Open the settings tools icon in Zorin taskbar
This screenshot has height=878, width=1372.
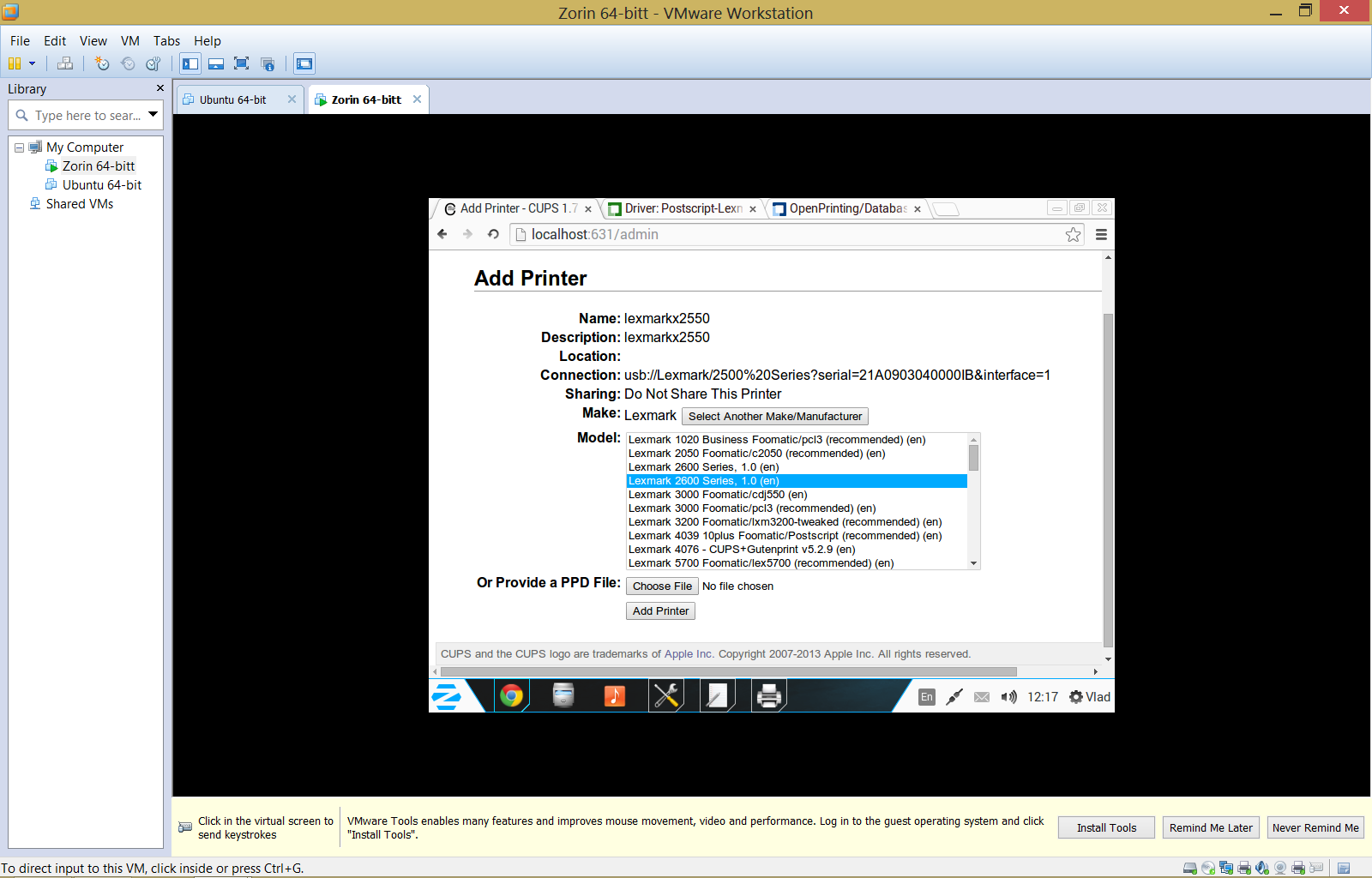[666, 695]
